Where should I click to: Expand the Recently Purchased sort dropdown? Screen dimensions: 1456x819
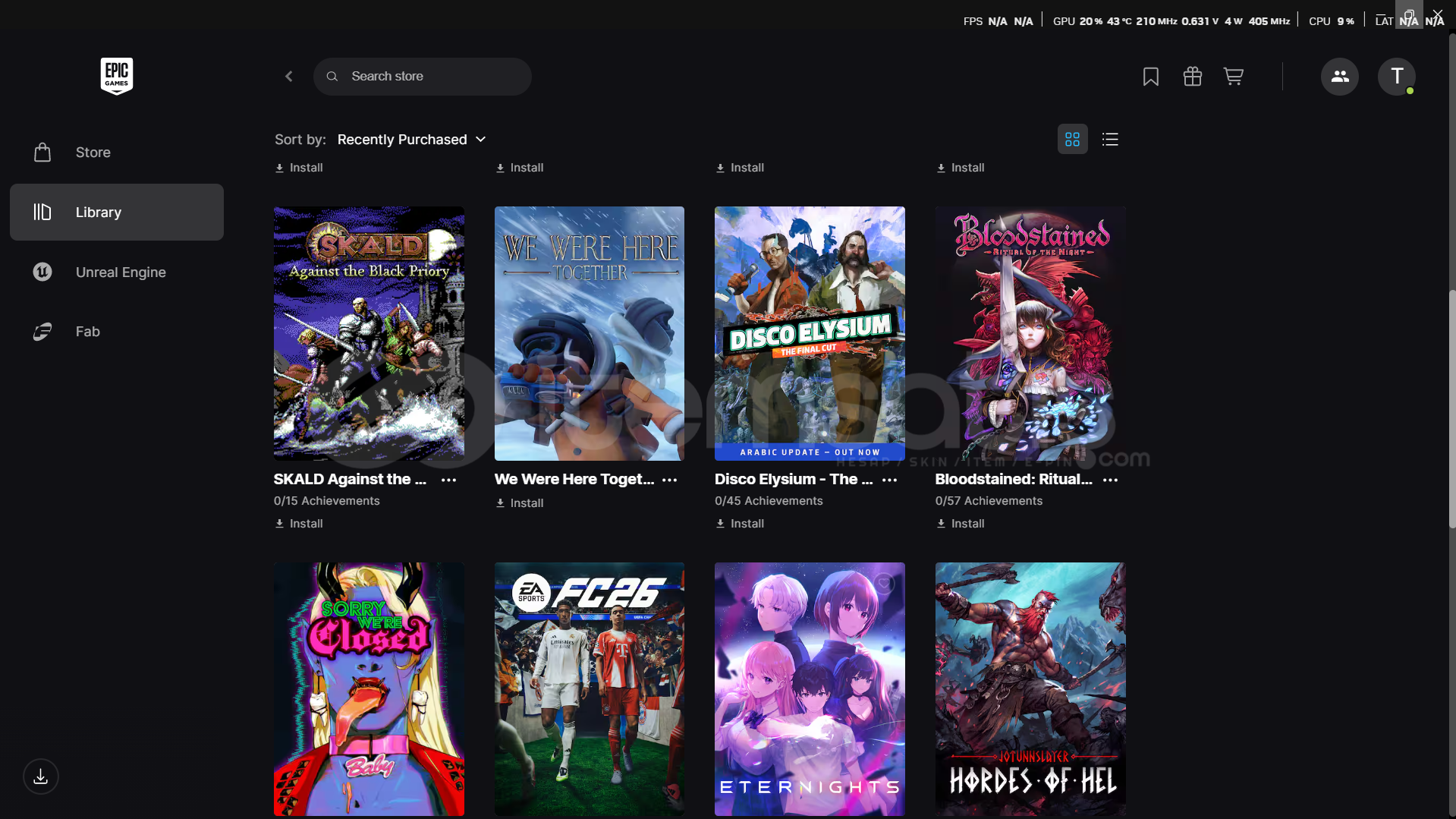coord(411,140)
